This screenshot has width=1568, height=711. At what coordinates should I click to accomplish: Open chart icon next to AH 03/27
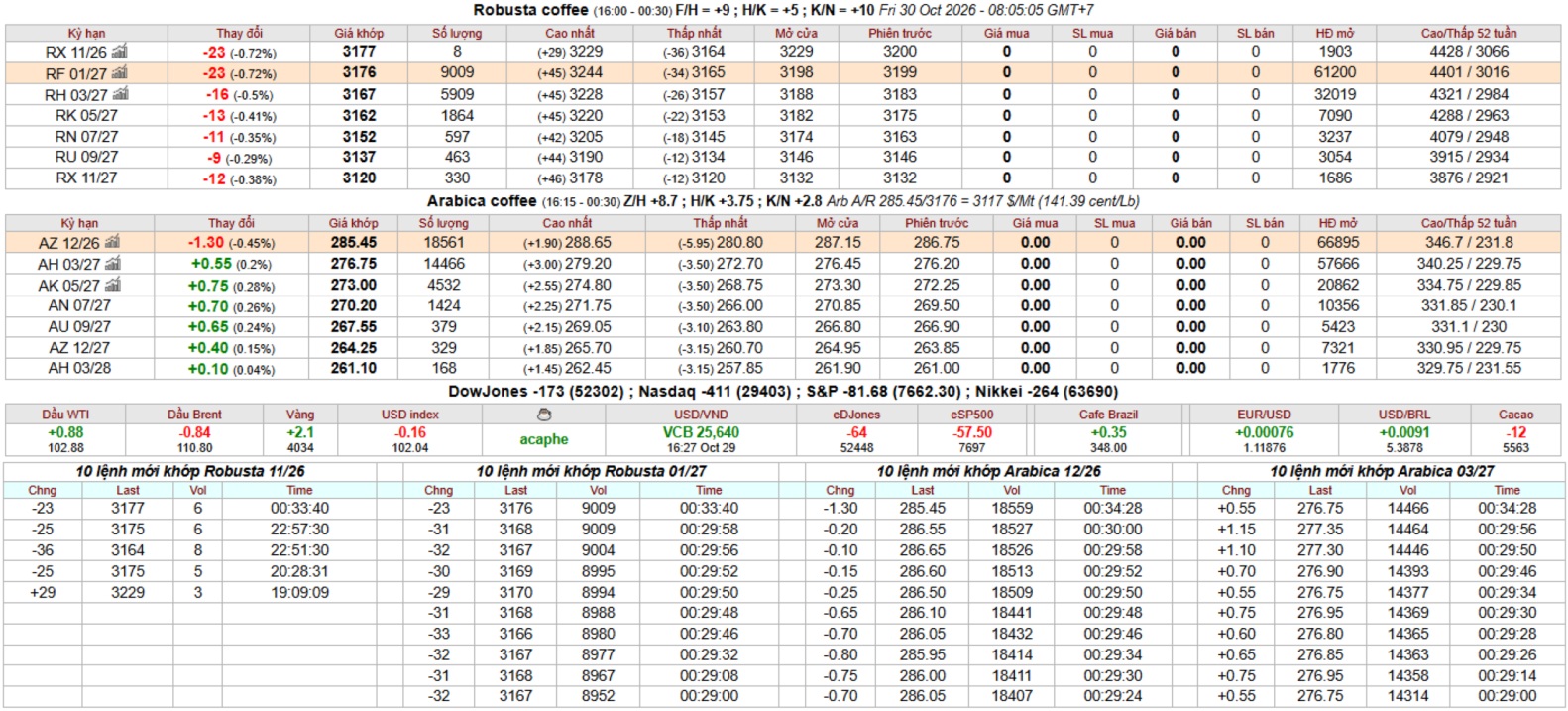click(x=113, y=264)
